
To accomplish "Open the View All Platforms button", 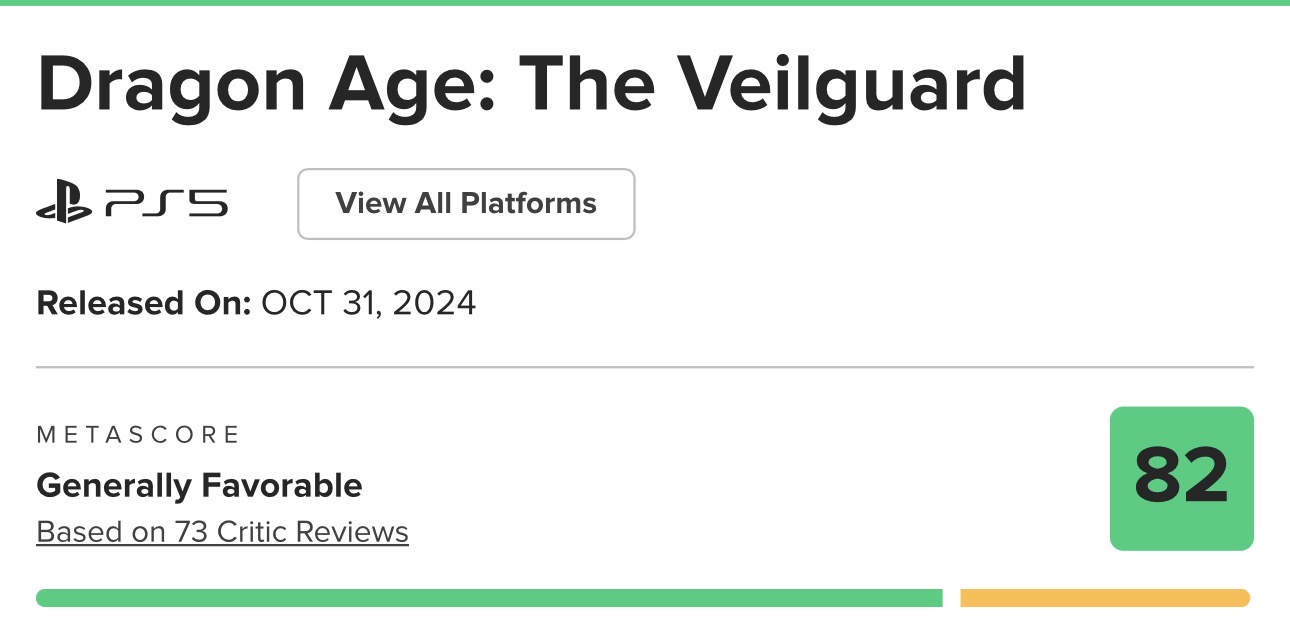I will (x=466, y=204).
